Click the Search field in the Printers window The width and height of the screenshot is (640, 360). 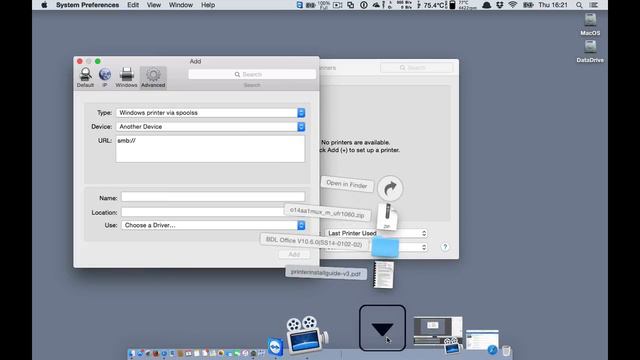[416, 68]
